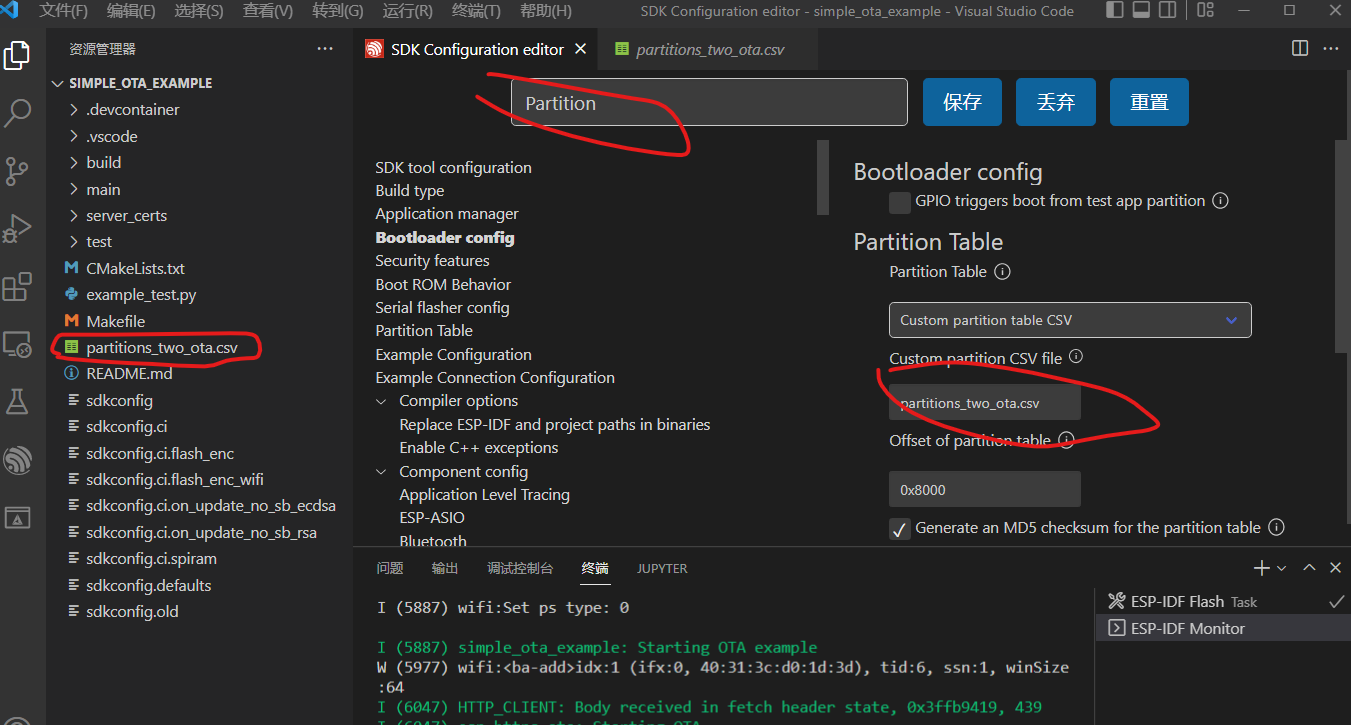Open the Search view in the activity bar
This screenshot has height=725, width=1351.
(x=17, y=113)
